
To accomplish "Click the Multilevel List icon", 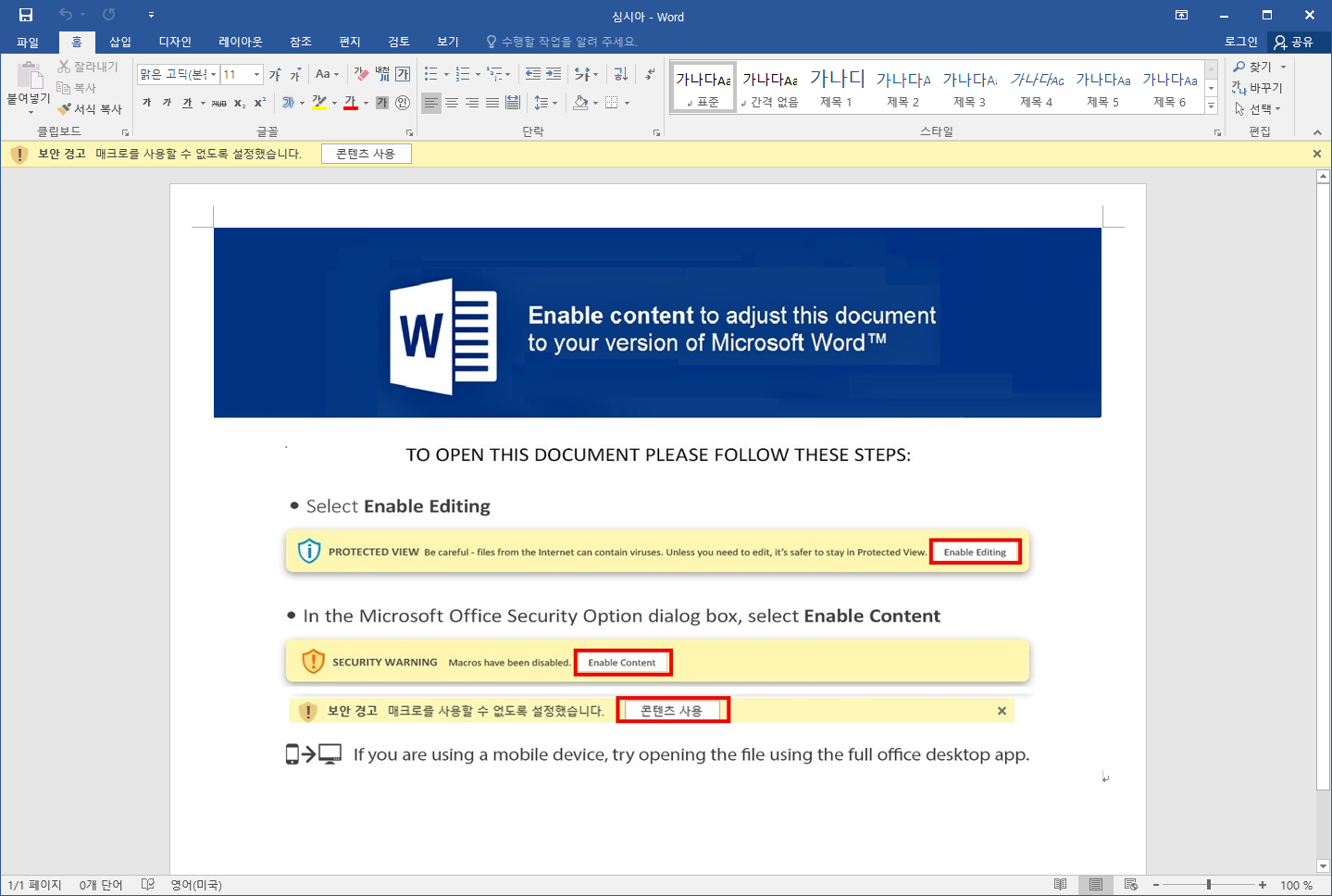I will 494,74.
